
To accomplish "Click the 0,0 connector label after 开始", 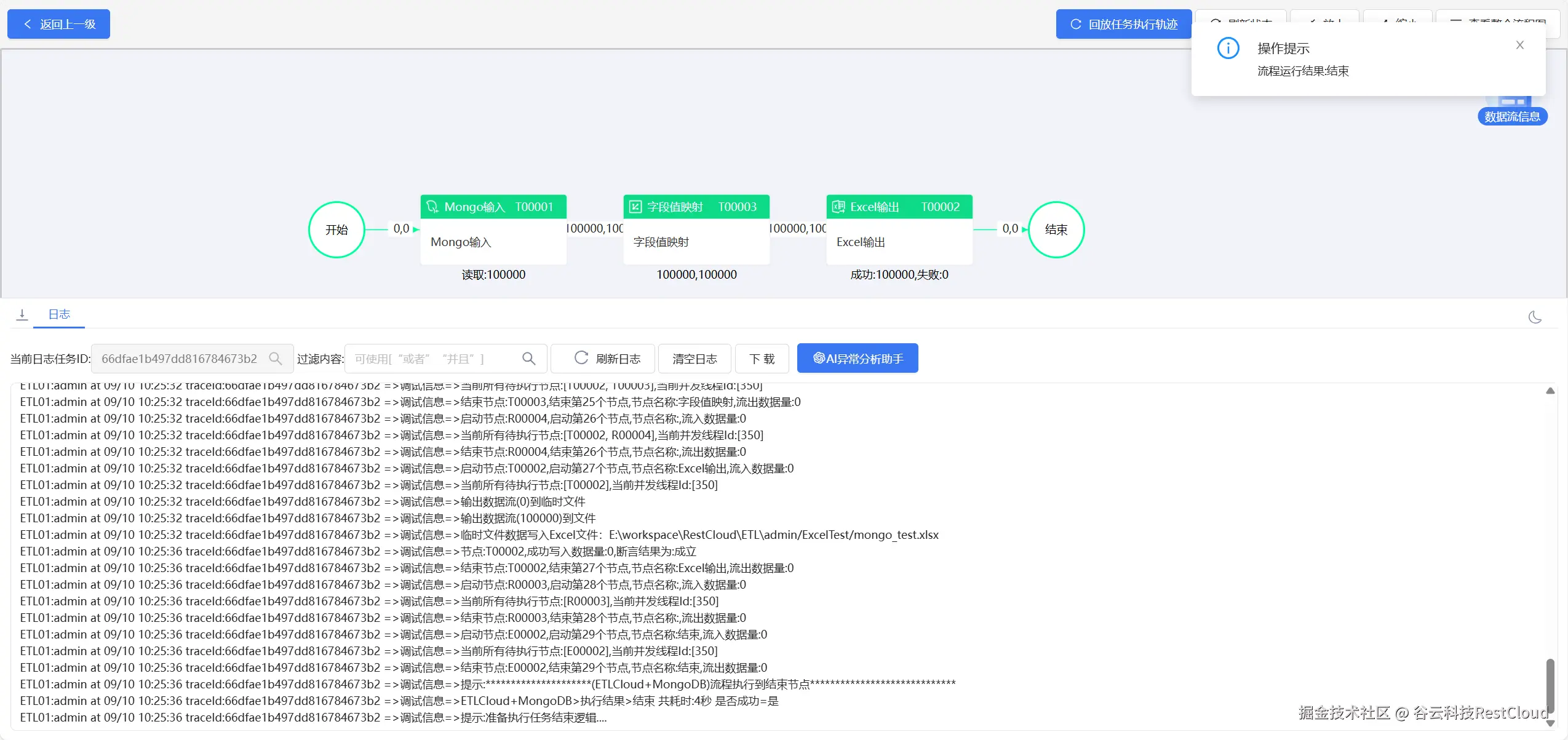I will pyautogui.click(x=401, y=229).
